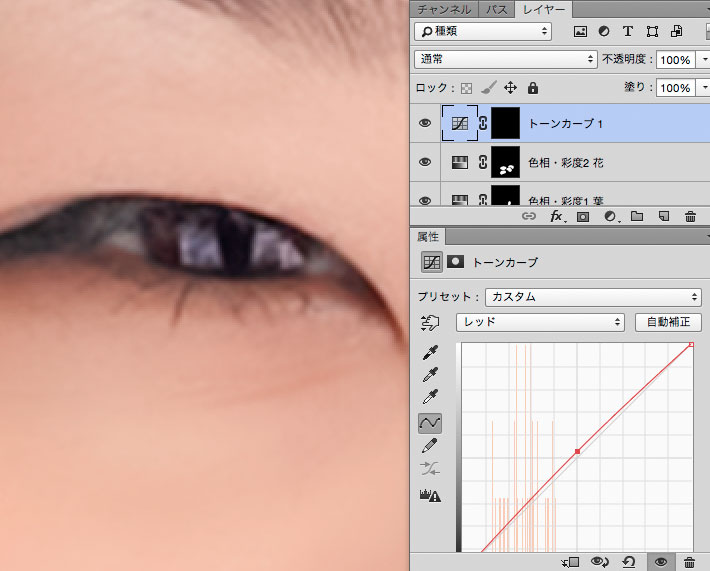The width and height of the screenshot is (710, 571).
Task: Add a layer mask from Layers footer
Action: tap(583, 216)
